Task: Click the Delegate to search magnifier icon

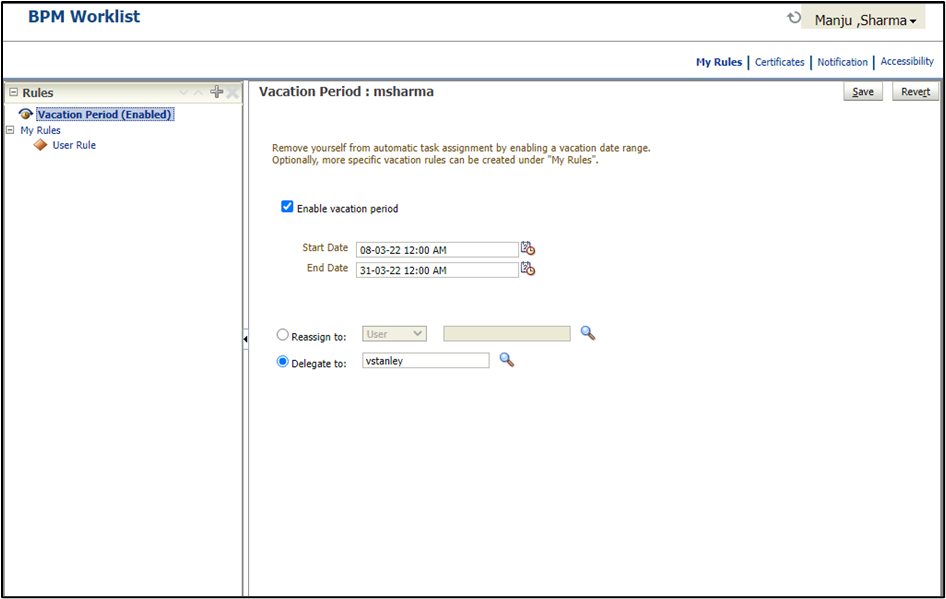Action: coord(507,360)
